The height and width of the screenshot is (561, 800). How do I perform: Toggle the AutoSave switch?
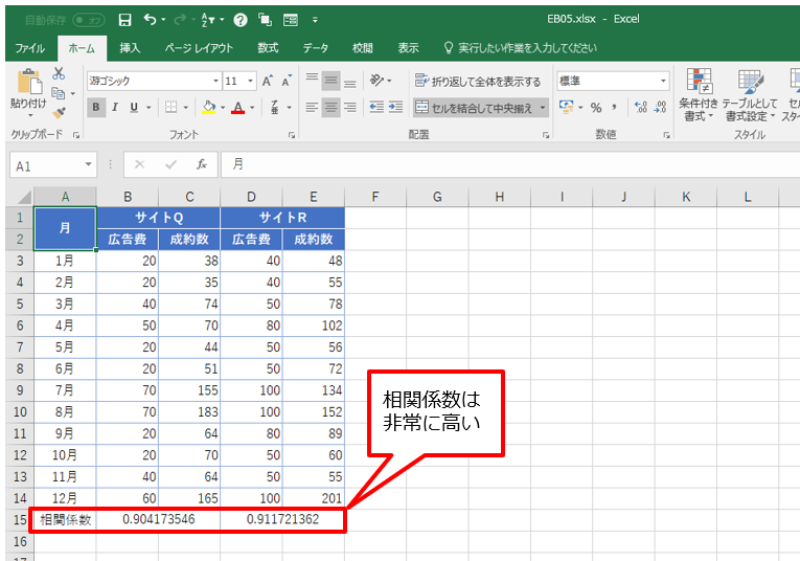[x=88, y=19]
